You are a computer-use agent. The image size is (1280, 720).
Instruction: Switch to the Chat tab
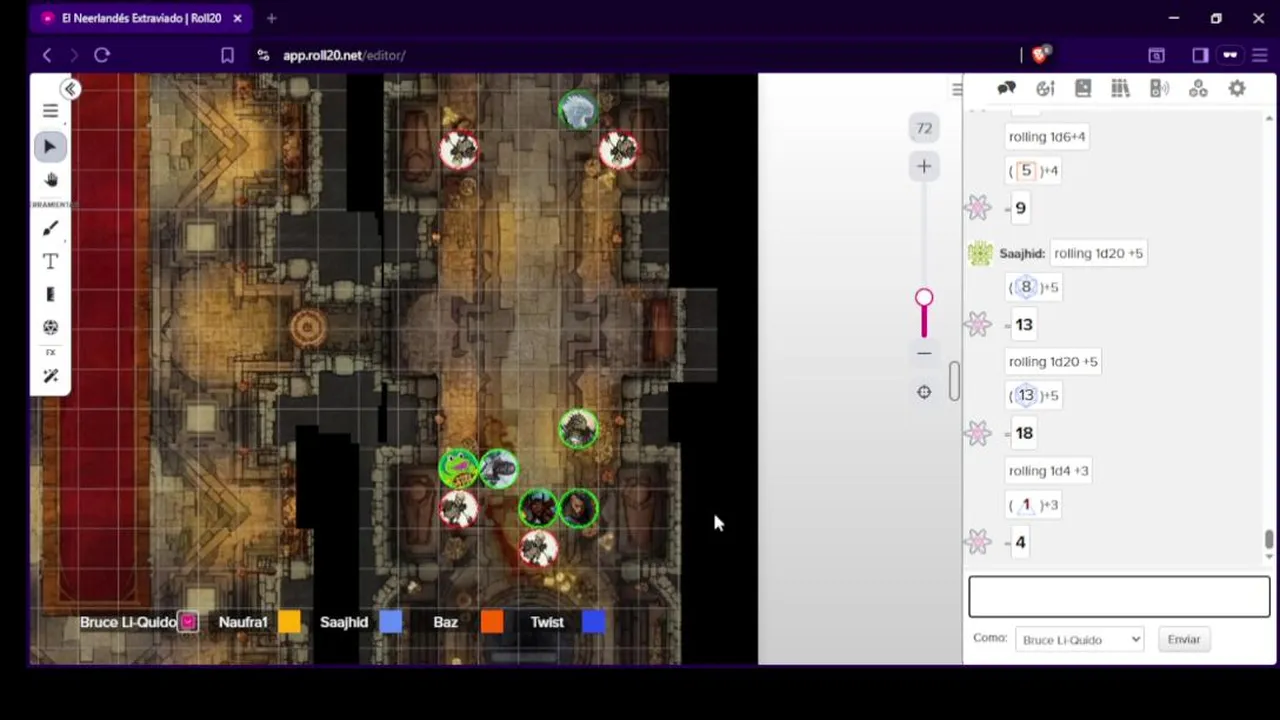(x=1007, y=89)
